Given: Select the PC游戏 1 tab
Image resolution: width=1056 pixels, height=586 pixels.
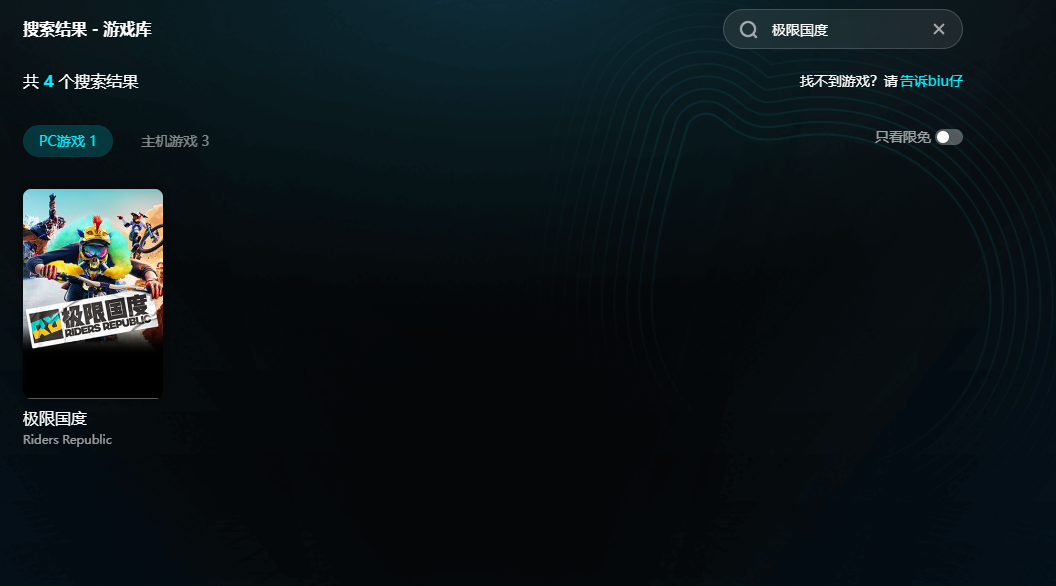Looking at the screenshot, I should [67, 141].
